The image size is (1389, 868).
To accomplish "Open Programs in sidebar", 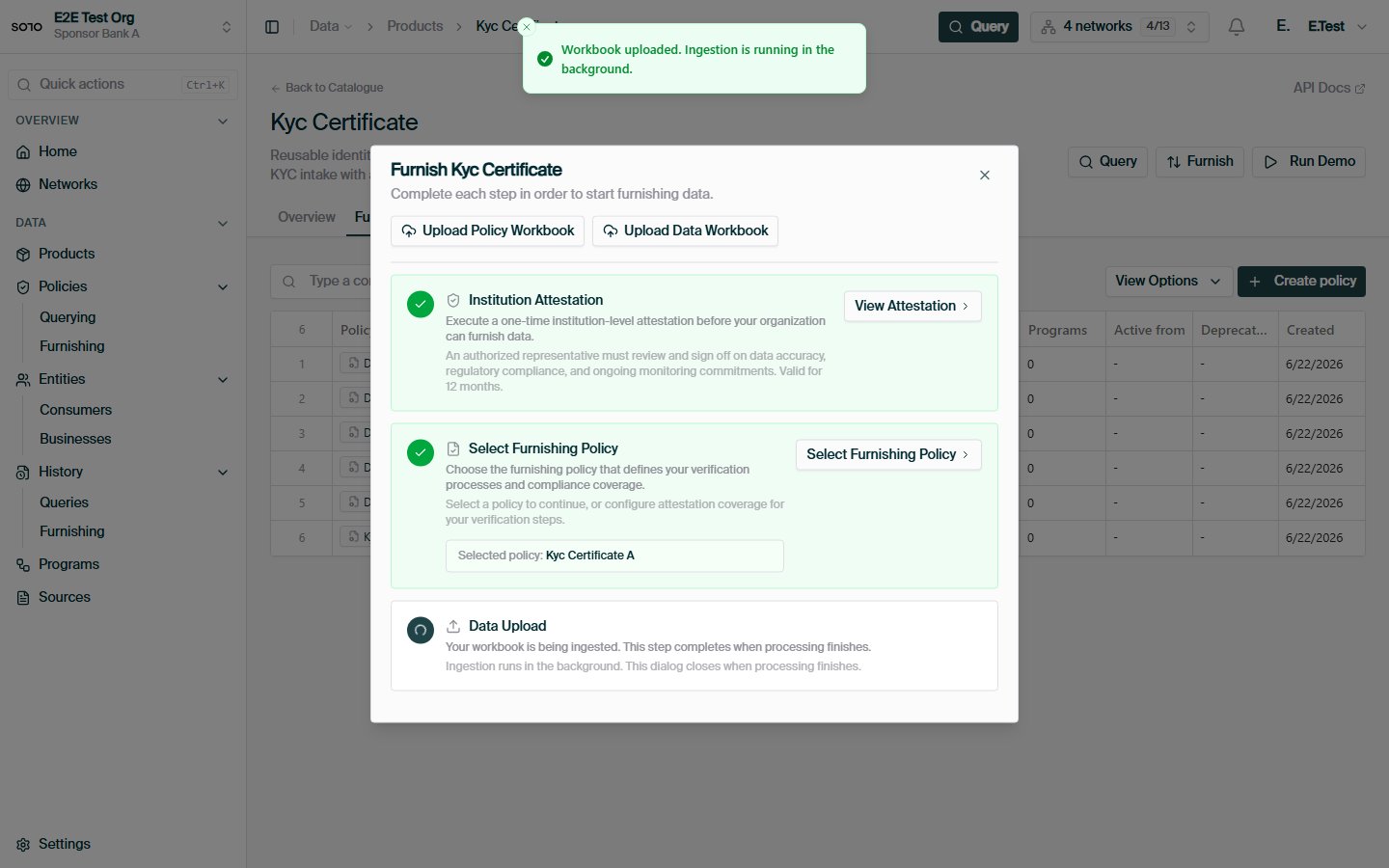I will point(68,564).
